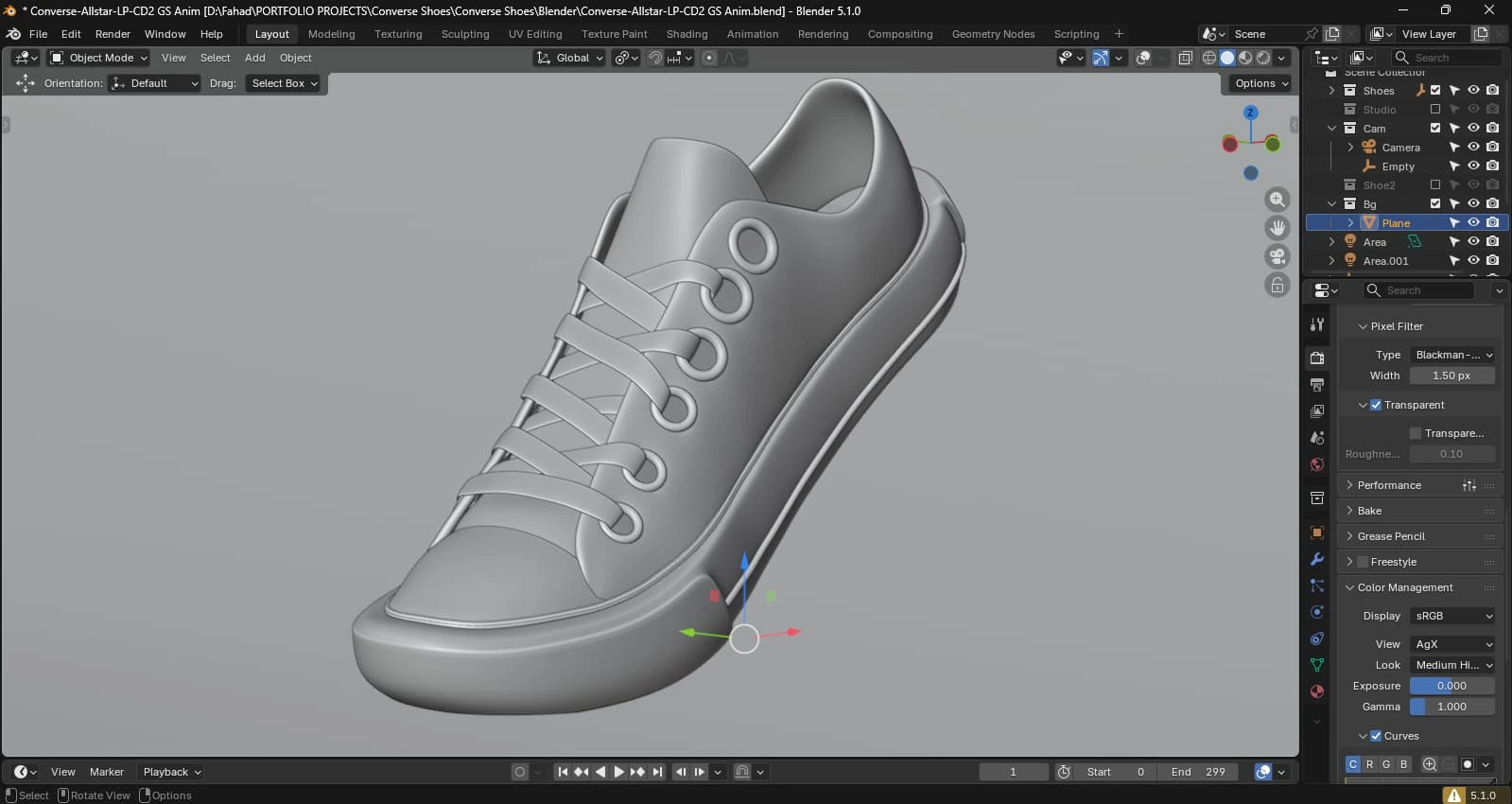Toggle X-ray display in viewport header
The width and height of the screenshot is (1512, 804).
click(1185, 58)
